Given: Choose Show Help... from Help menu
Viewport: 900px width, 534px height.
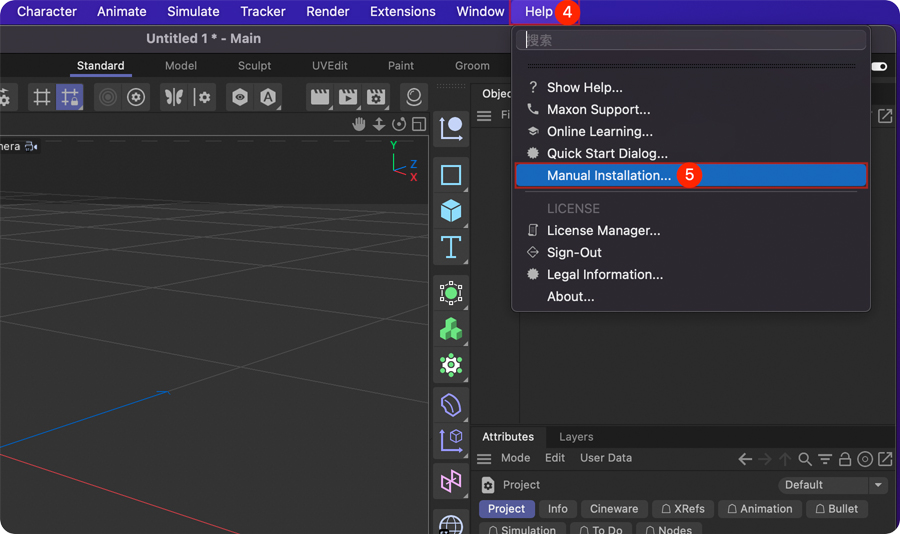Looking at the screenshot, I should tap(690, 87).
